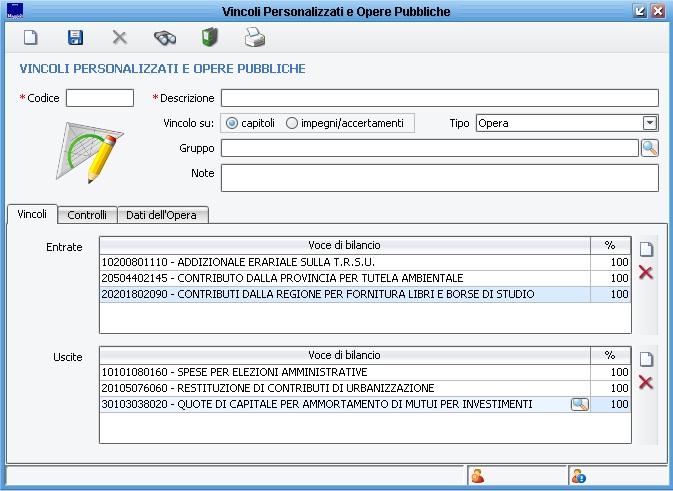Viewport: 673px width, 491px height.
Task: Delete Uscite row with red X
Action: 646,383
